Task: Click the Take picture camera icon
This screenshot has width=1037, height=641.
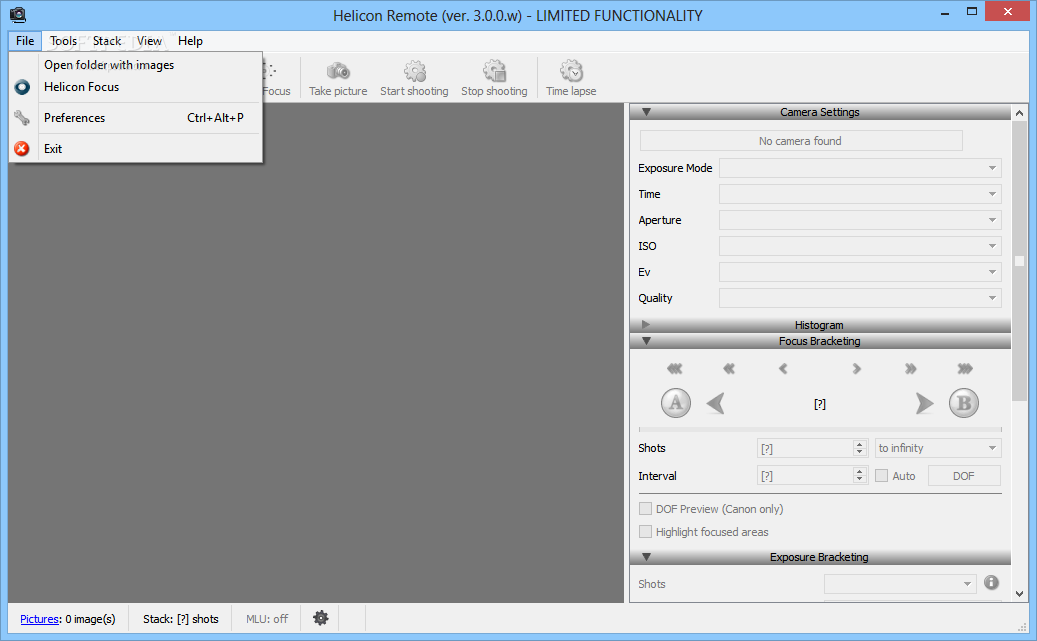Action: [338, 71]
